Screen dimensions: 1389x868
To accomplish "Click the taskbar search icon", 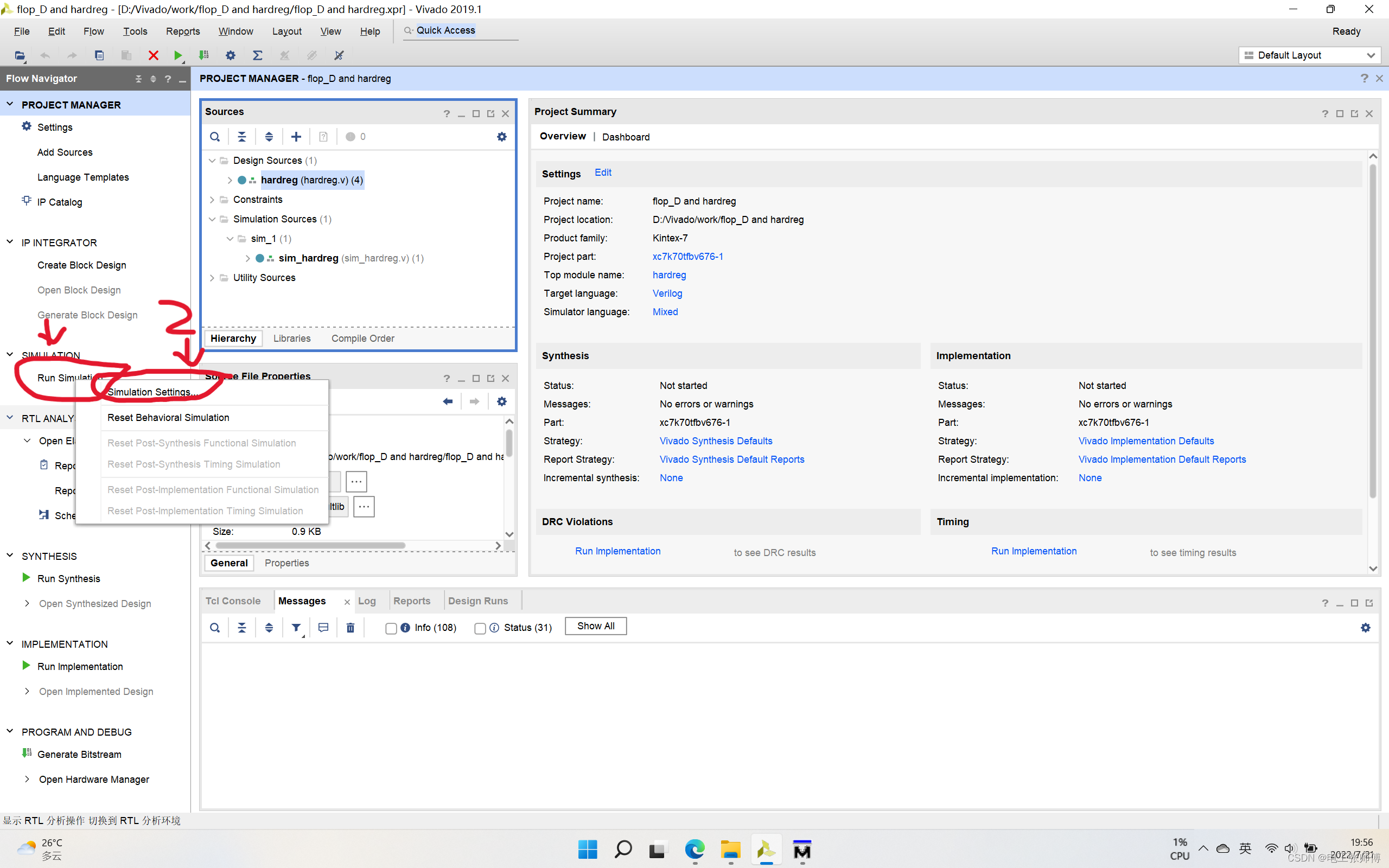I will (x=623, y=849).
